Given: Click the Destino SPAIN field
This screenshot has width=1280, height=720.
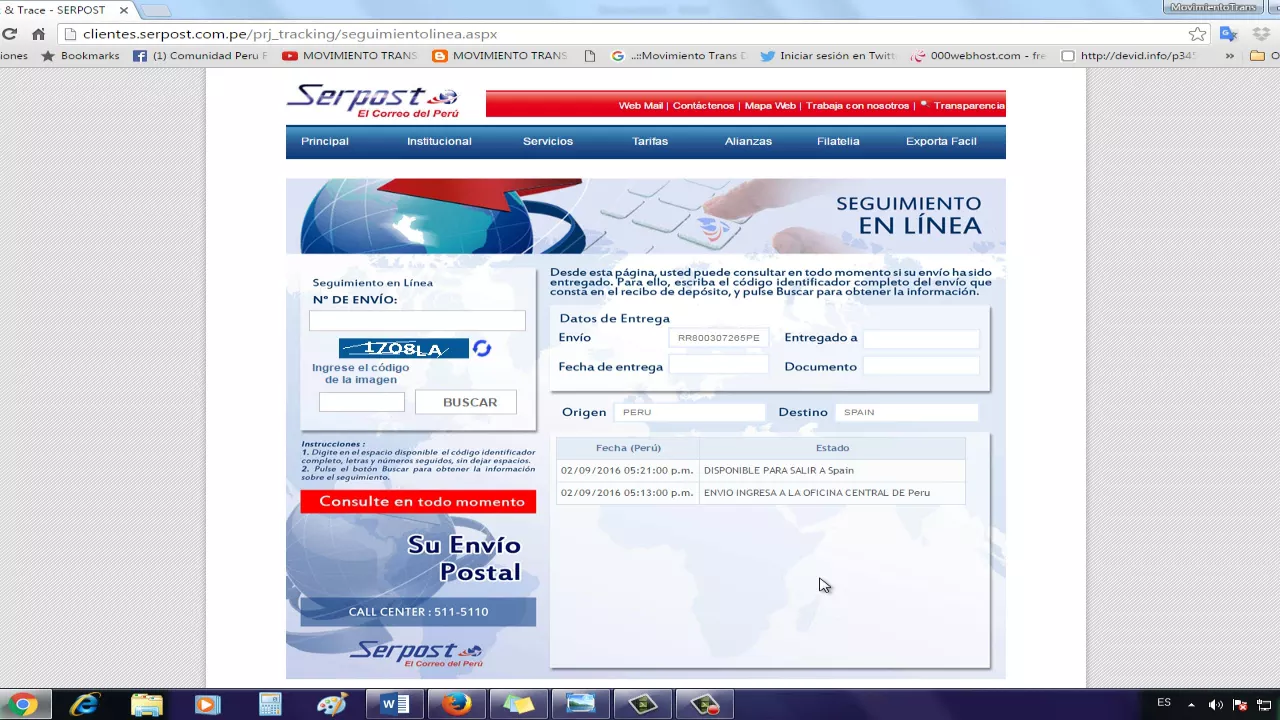Looking at the screenshot, I should point(906,412).
